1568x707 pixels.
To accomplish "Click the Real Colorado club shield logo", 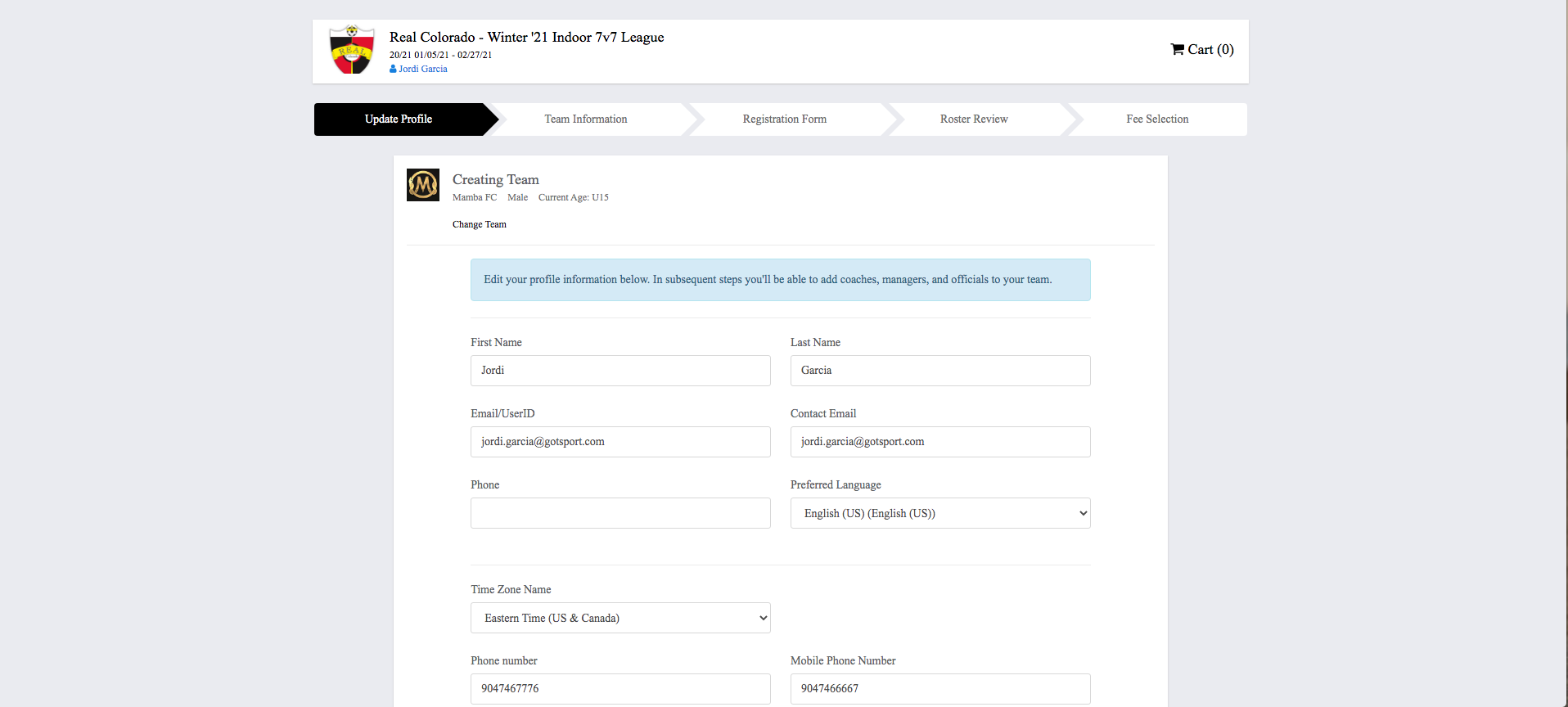I will [x=352, y=49].
